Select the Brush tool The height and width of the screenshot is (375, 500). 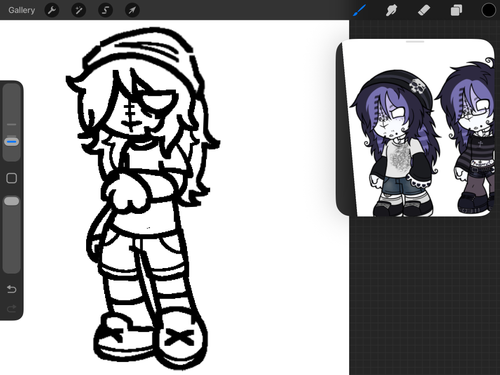click(x=360, y=10)
